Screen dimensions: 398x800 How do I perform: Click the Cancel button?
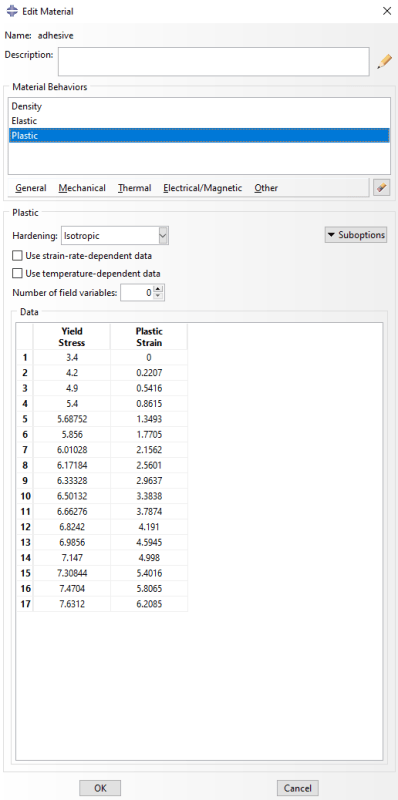[x=297, y=788]
